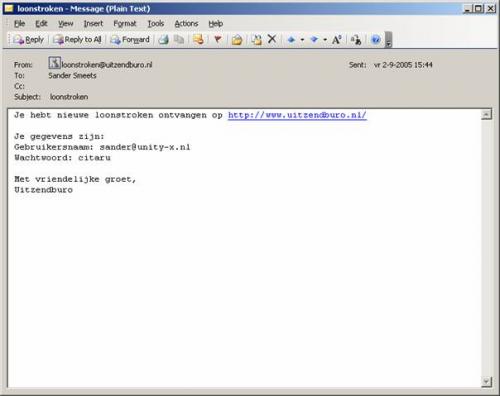The height and width of the screenshot is (396, 500).
Task: Minimize the loonstroken message window
Action: click(x=467, y=9)
